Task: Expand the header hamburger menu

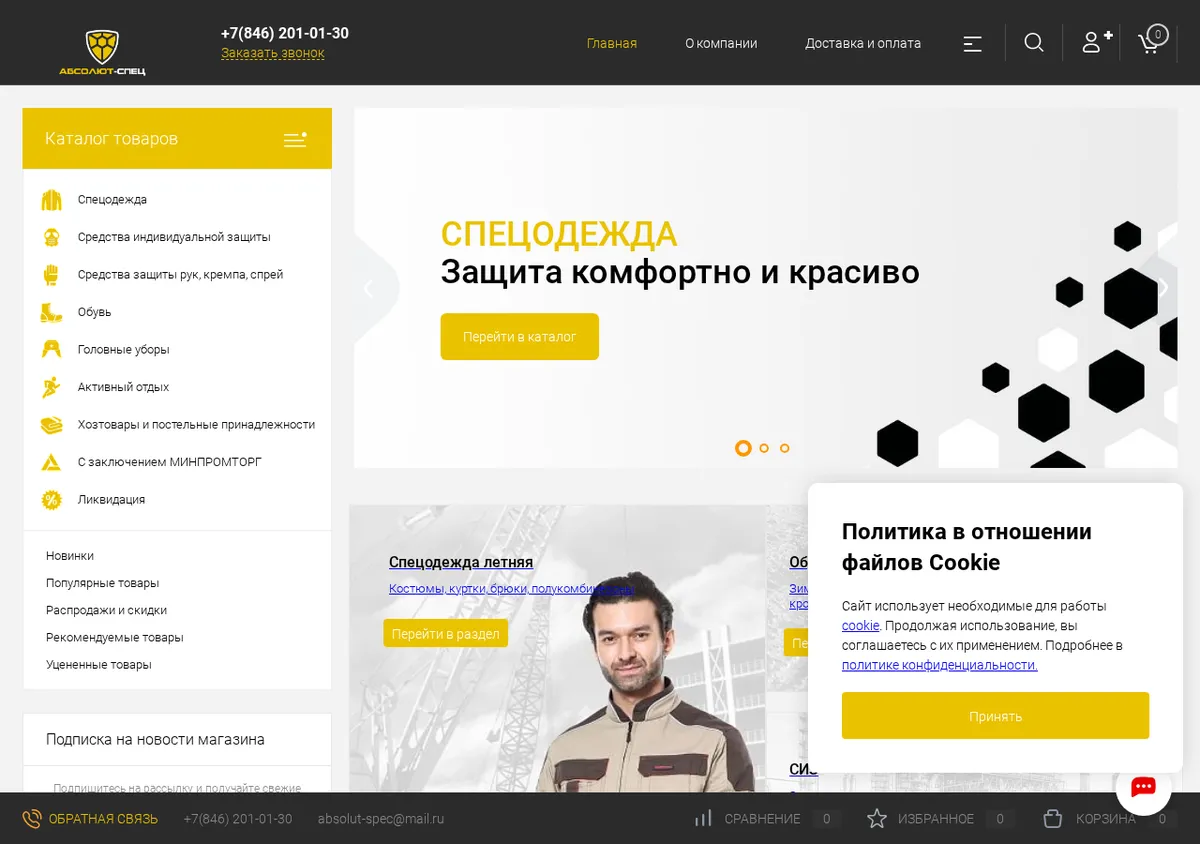Action: point(972,43)
